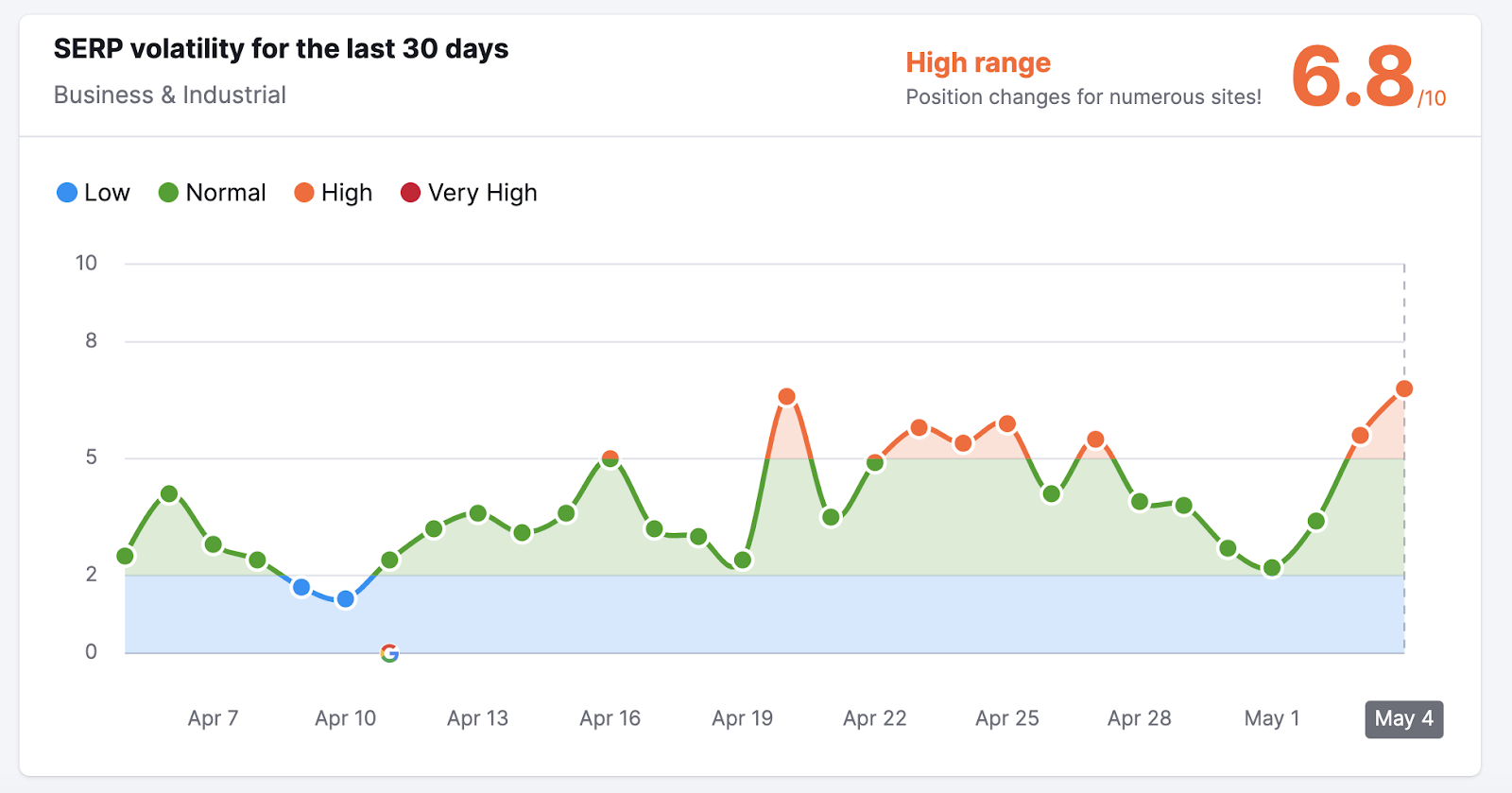
Task: Click the 'Apr 19' axis label
Action: (743, 718)
